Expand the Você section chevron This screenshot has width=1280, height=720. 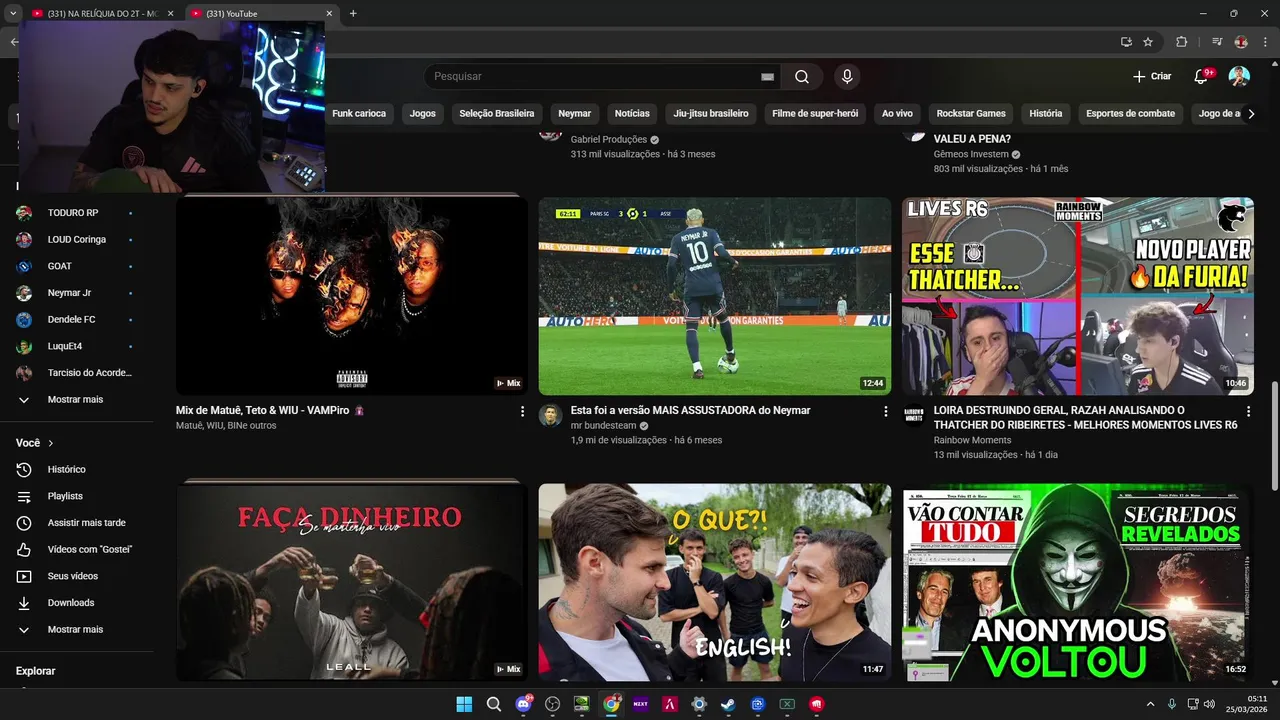click(x=51, y=443)
